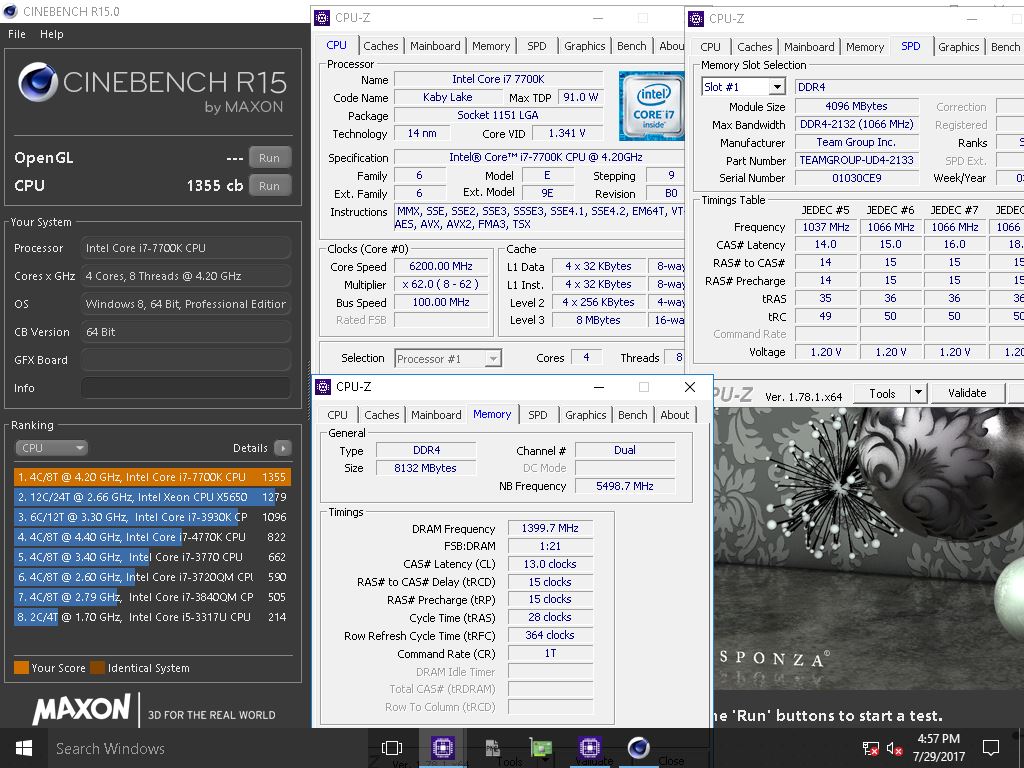Switch to Cinebench via taskbar icon
Screen dimensions: 1024x768
(638, 747)
